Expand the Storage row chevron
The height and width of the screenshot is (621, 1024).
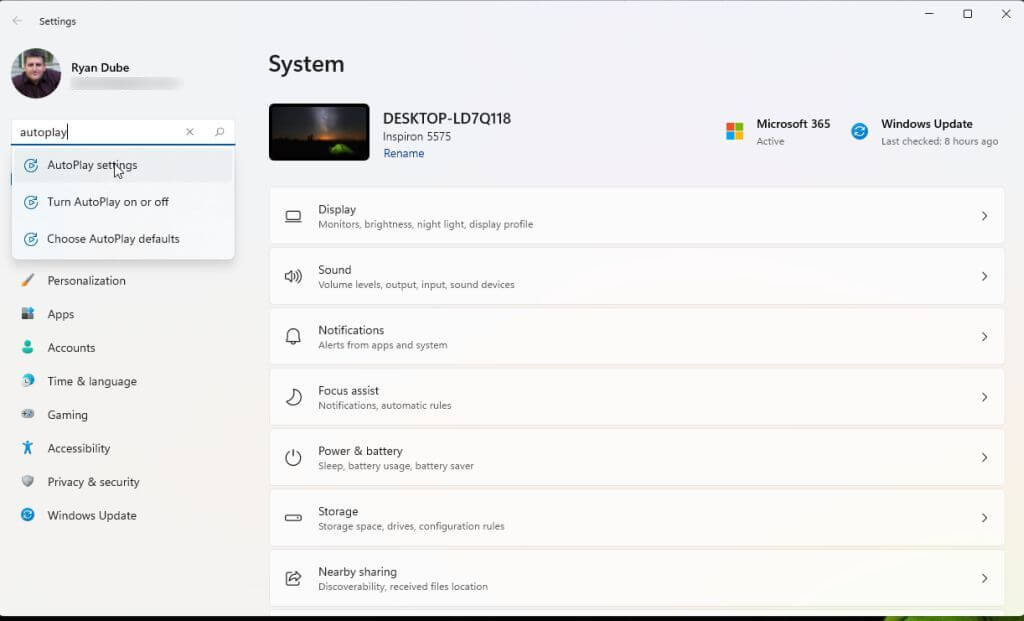(x=984, y=518)
